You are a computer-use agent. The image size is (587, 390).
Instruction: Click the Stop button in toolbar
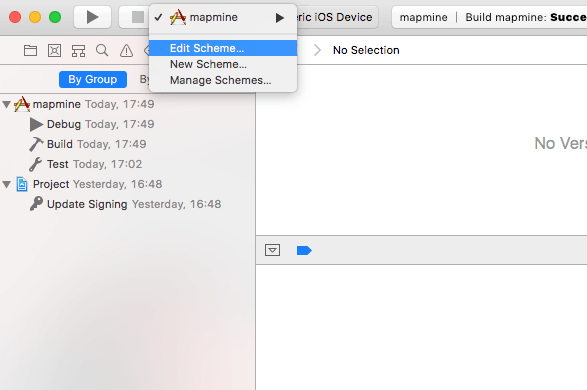tap(137, 17)
